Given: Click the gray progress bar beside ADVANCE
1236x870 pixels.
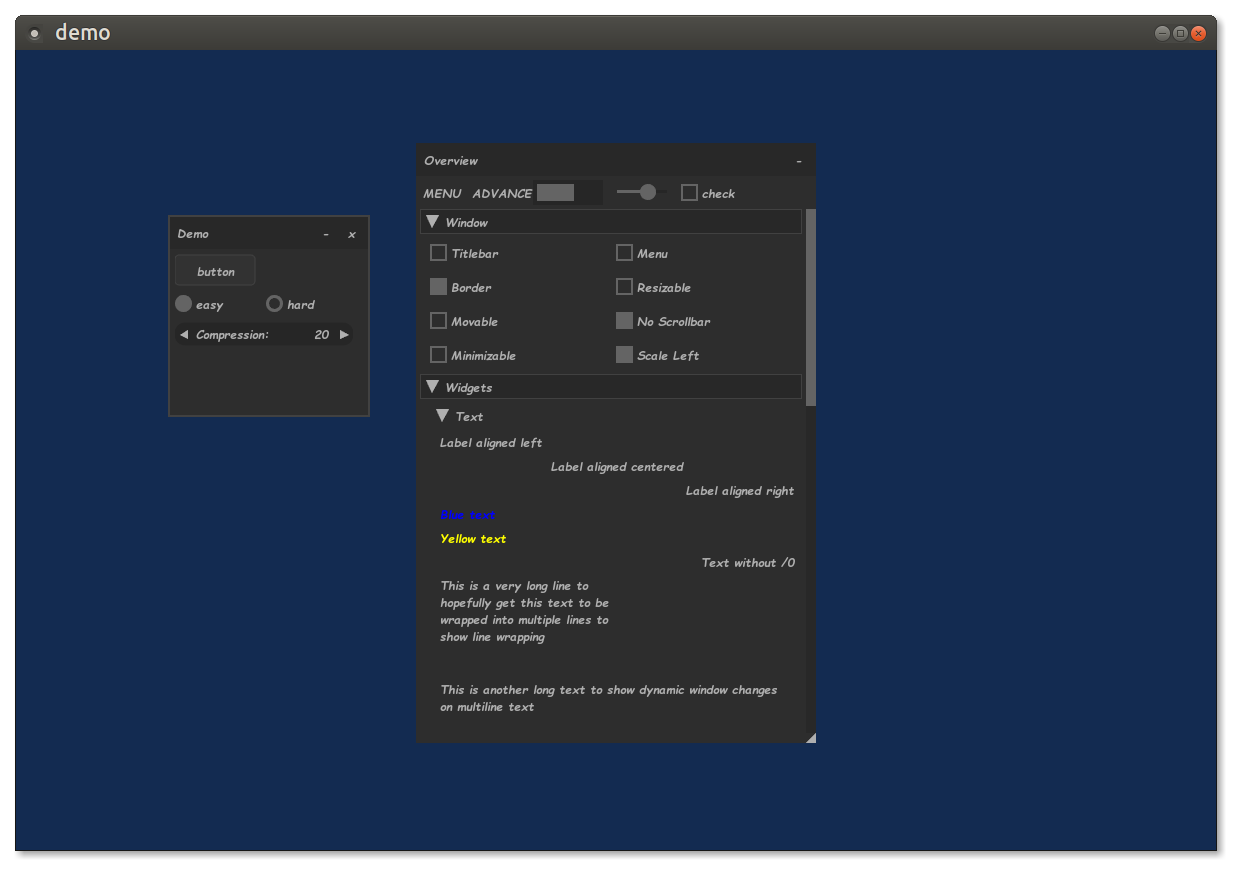Looking at the screenshot, I should coord(570,193).
